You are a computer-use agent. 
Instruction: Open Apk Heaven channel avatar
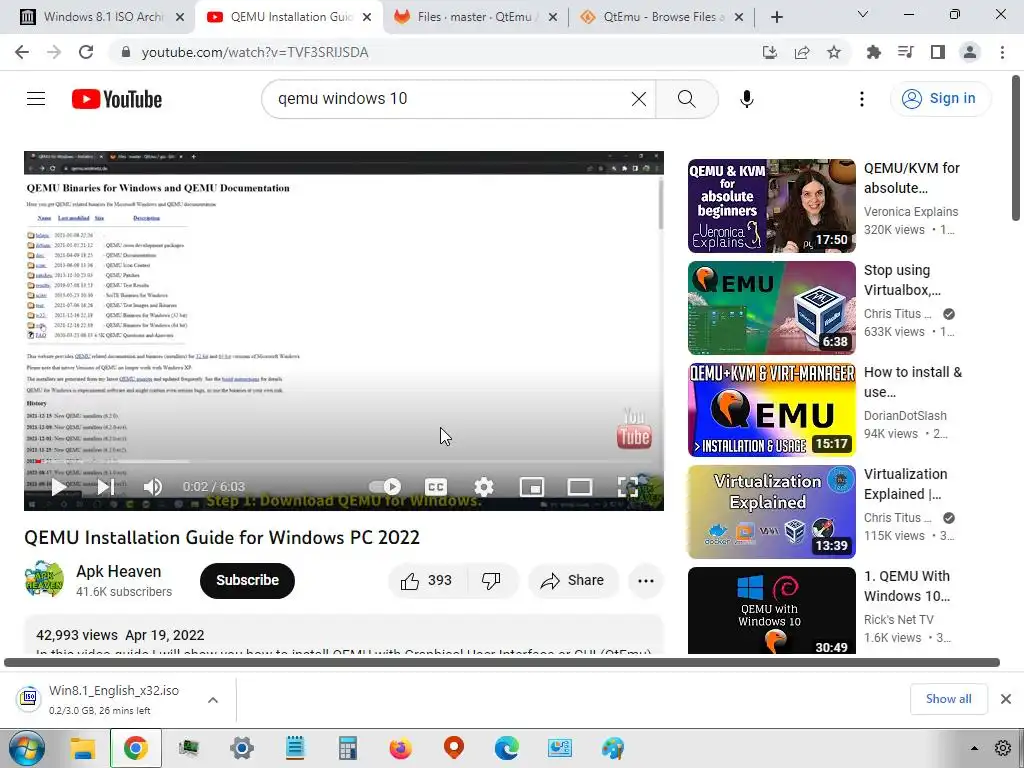[44, 580]
